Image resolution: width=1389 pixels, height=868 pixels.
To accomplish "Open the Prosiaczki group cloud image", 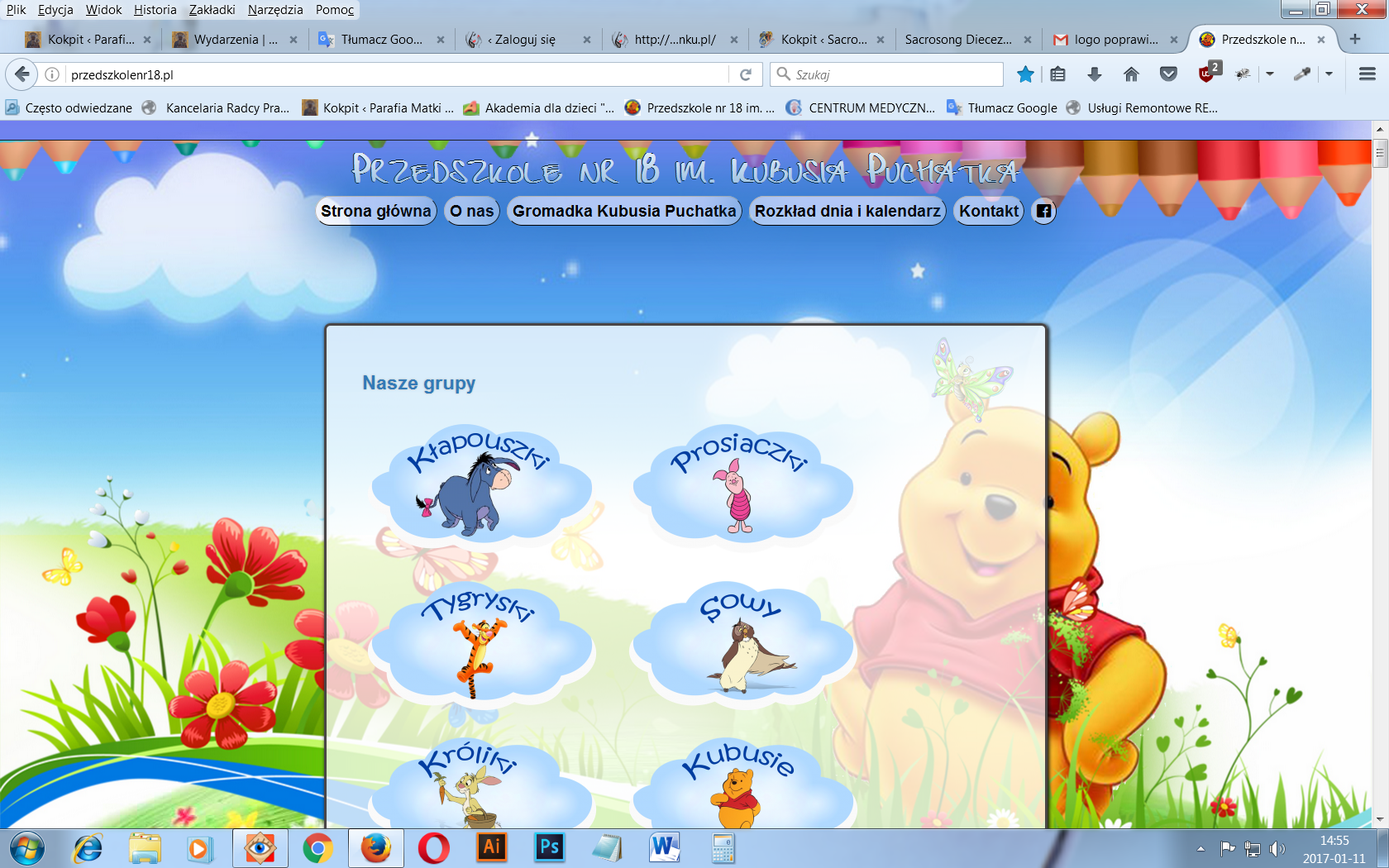I will [x=742, y=484].
